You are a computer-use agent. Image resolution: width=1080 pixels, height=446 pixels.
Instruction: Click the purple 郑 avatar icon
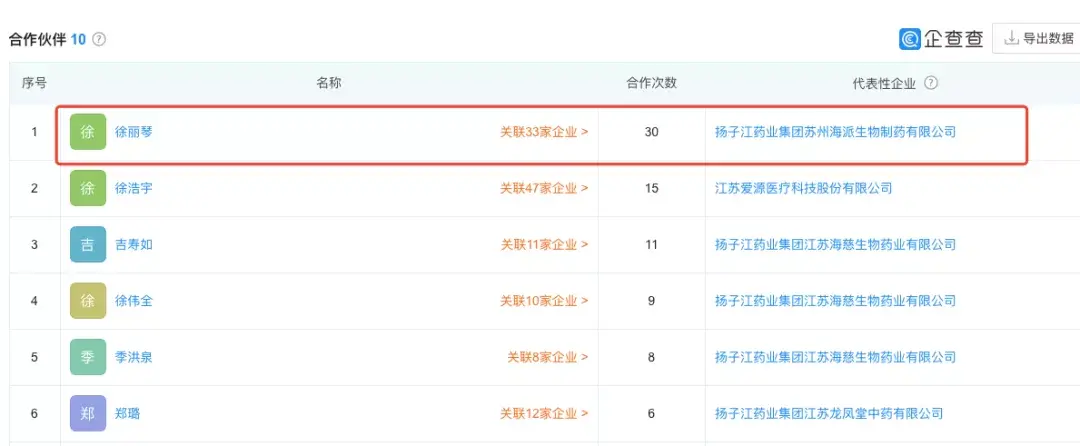pos(88,413)
